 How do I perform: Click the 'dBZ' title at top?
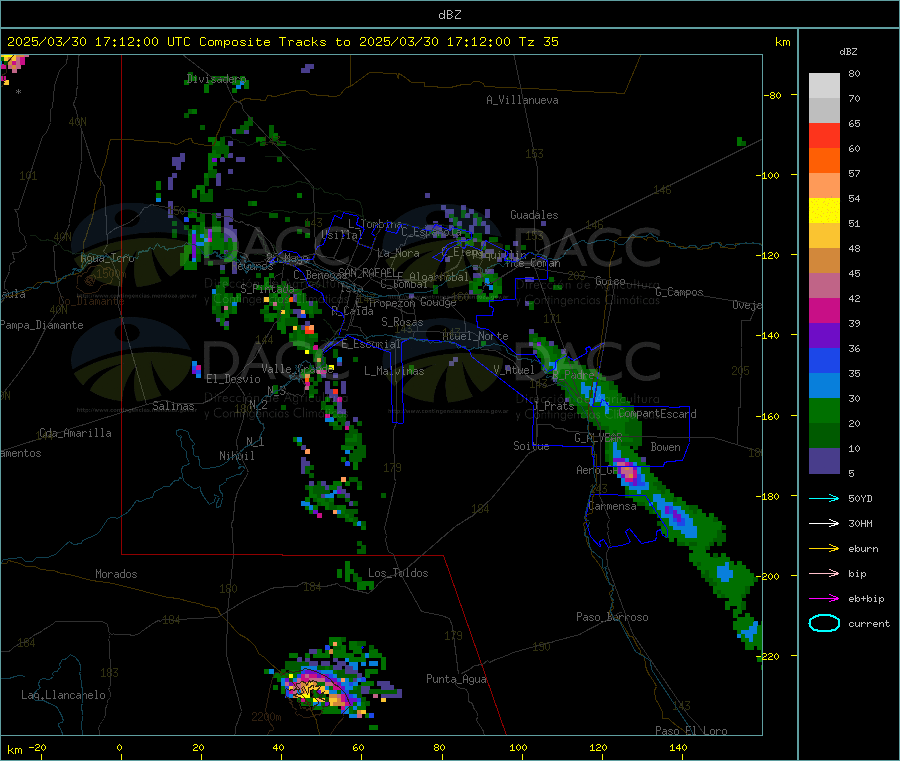tap(449, 15)
